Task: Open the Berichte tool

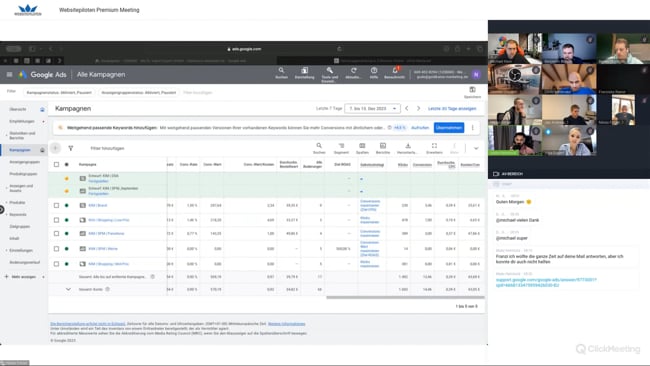Action: pos(383,148)
